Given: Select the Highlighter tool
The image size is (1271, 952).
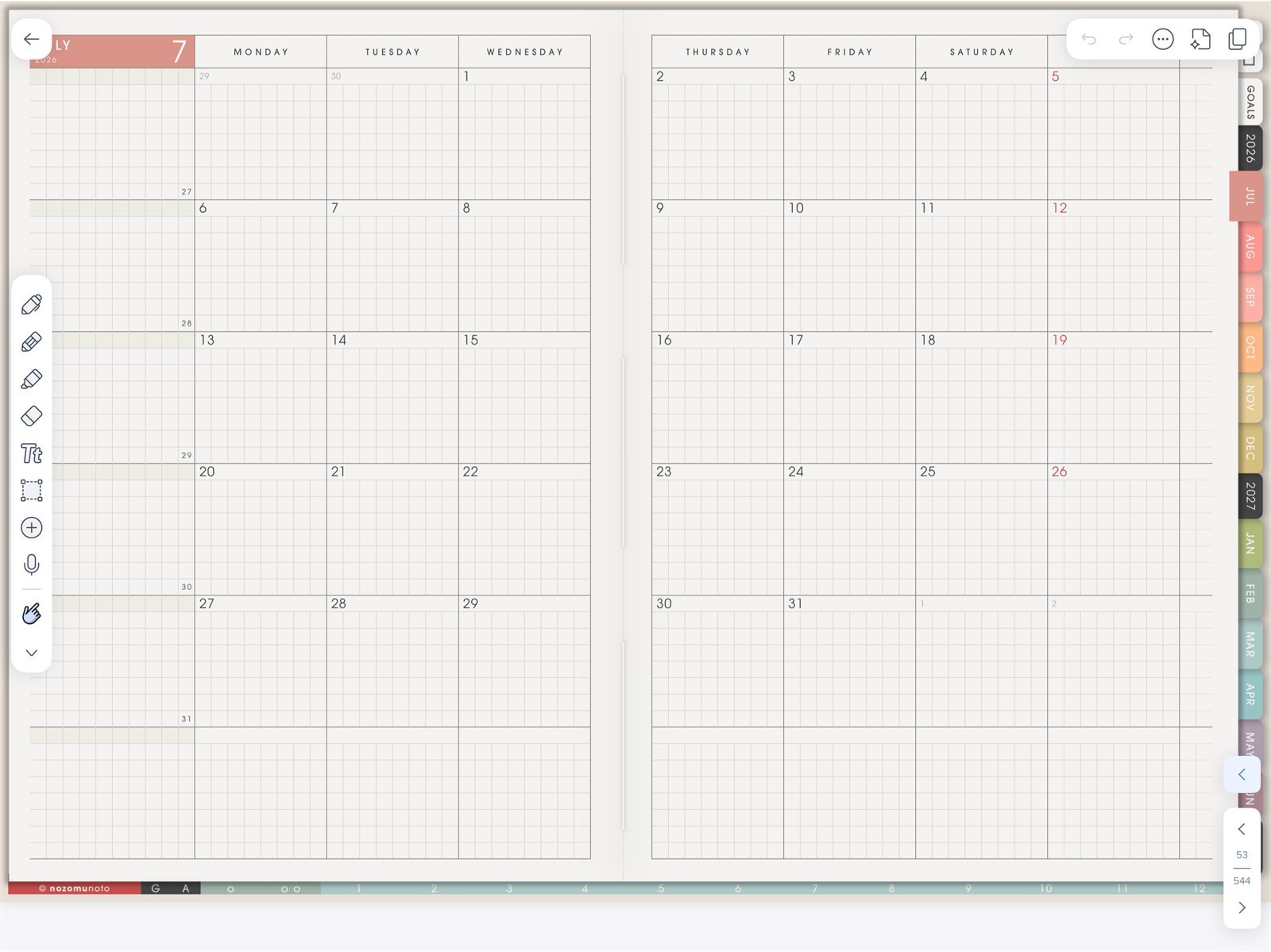Looking at the screenshot, I should click(x=32, y=380).
